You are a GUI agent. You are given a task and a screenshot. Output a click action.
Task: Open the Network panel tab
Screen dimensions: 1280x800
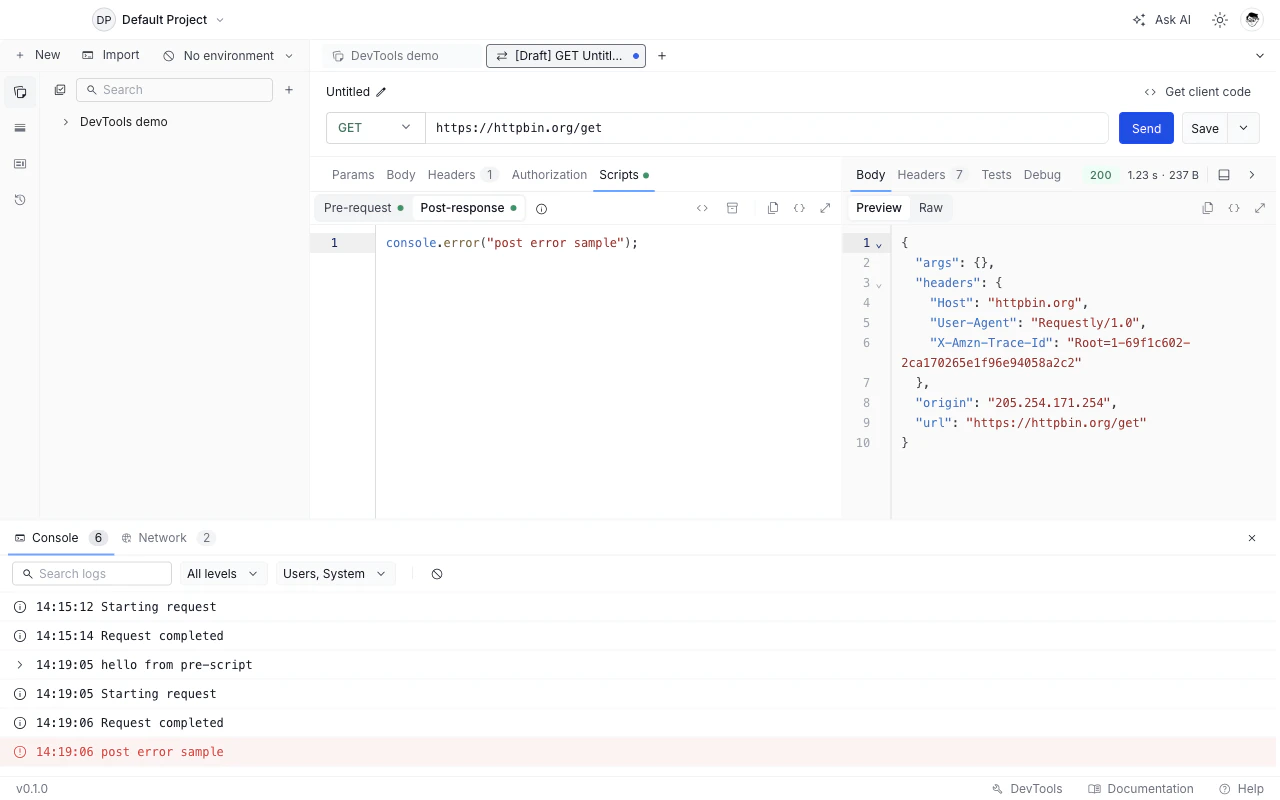pyautogui.click(x=167, y=538)
